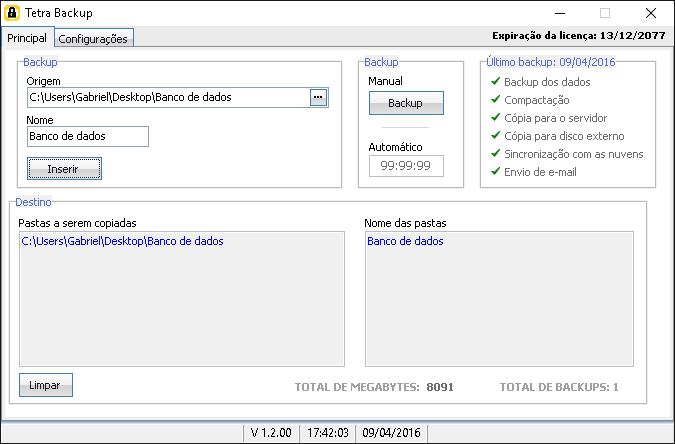Viewport: 675px width, 444px height.
Task: Click the Origem label
Action: pos(43,81)
